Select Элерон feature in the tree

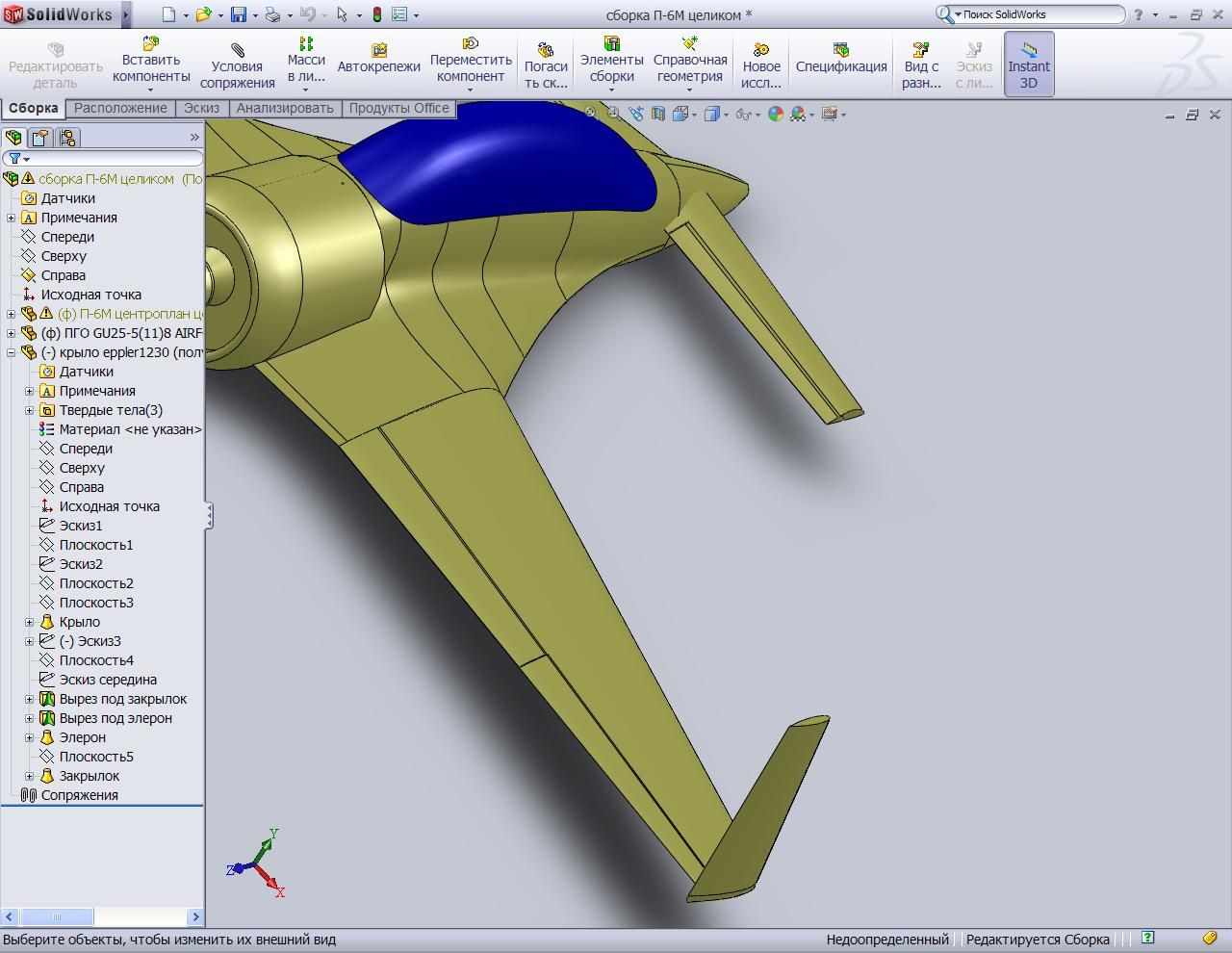tap(82, 737)
